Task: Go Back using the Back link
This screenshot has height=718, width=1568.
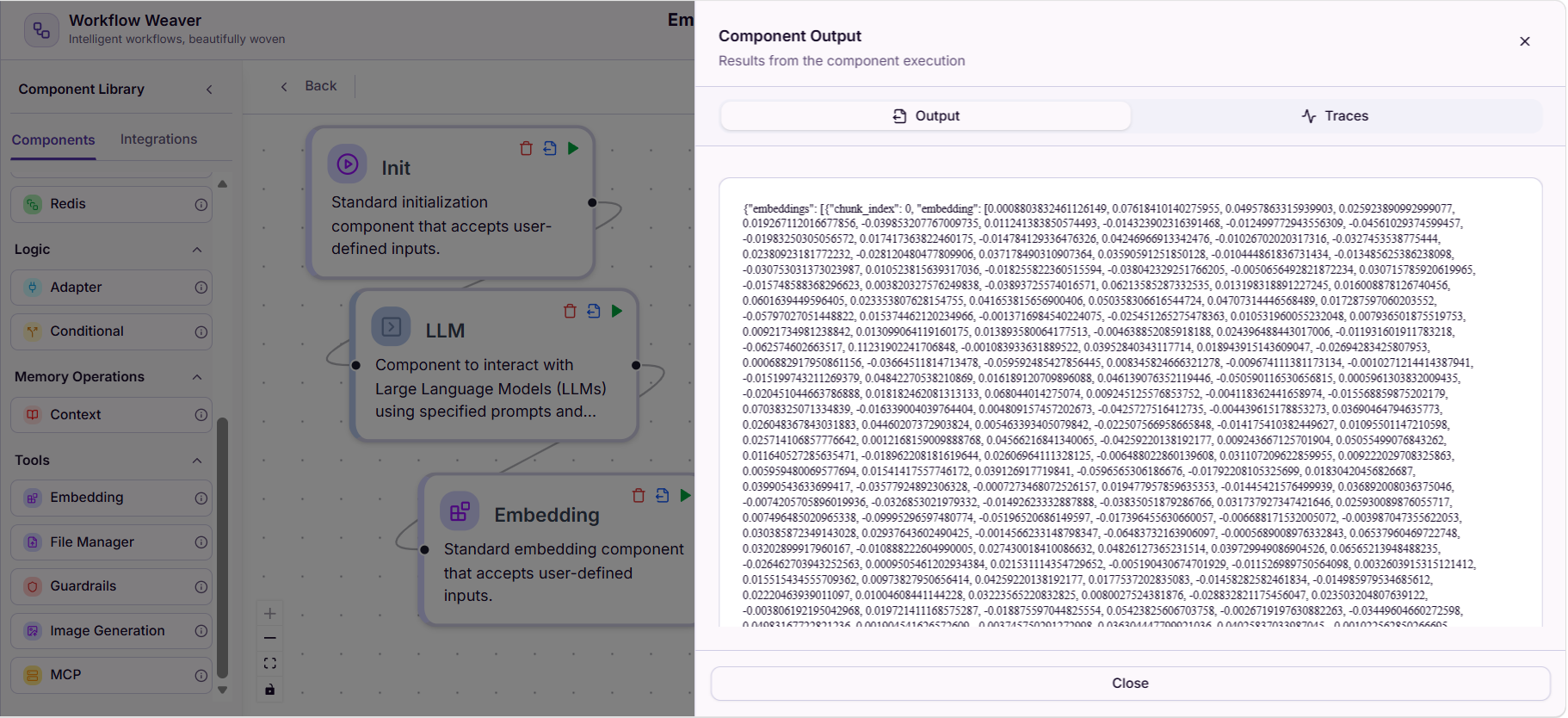Action: coord(309,86)
